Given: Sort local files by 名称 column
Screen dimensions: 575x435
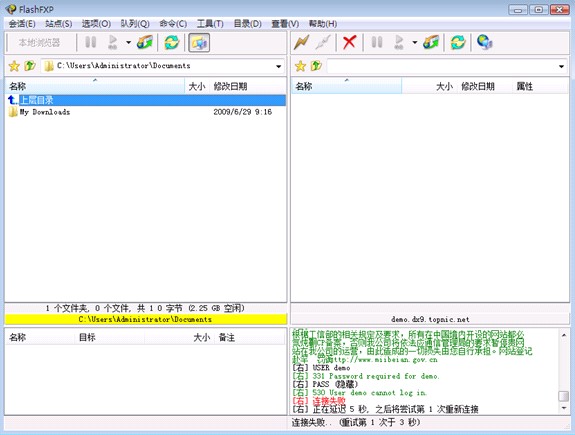Looking at the screenshot, I should coord(95,87).
